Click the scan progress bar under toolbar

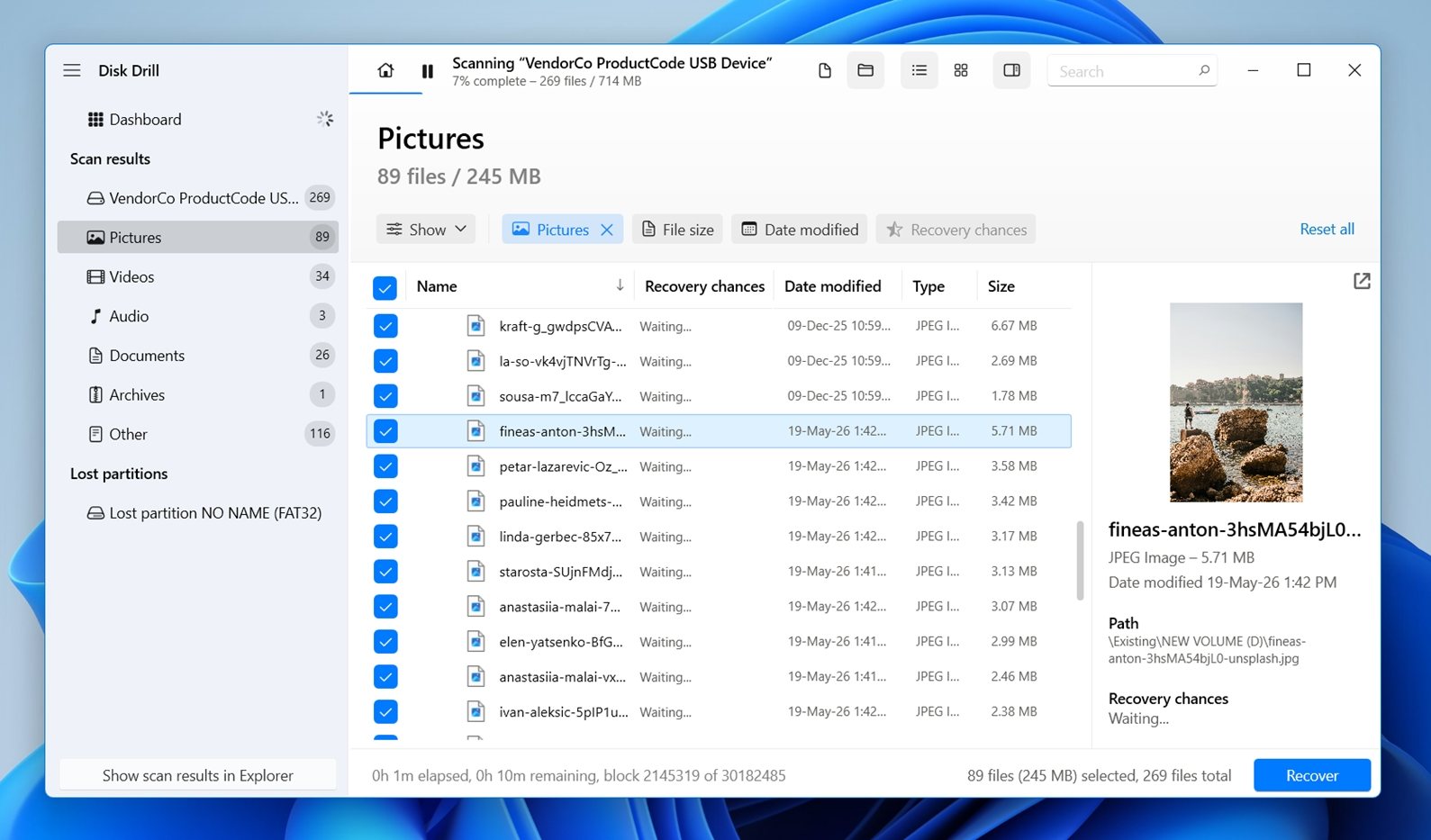coord(385,93)
